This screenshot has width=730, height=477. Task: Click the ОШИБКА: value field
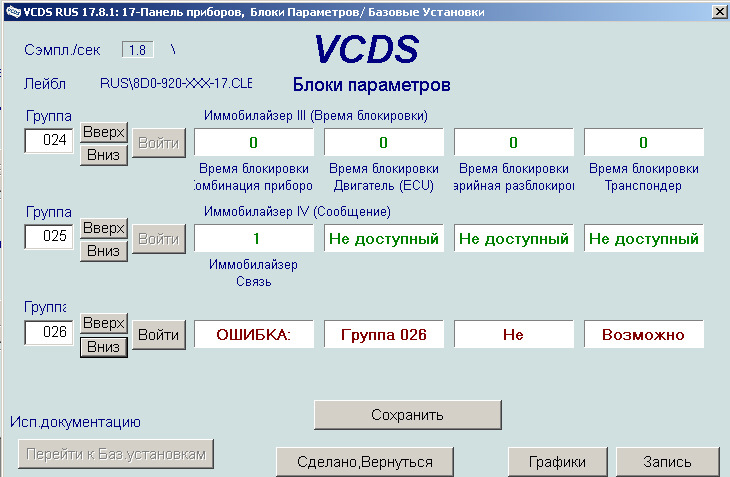point(254,334)
